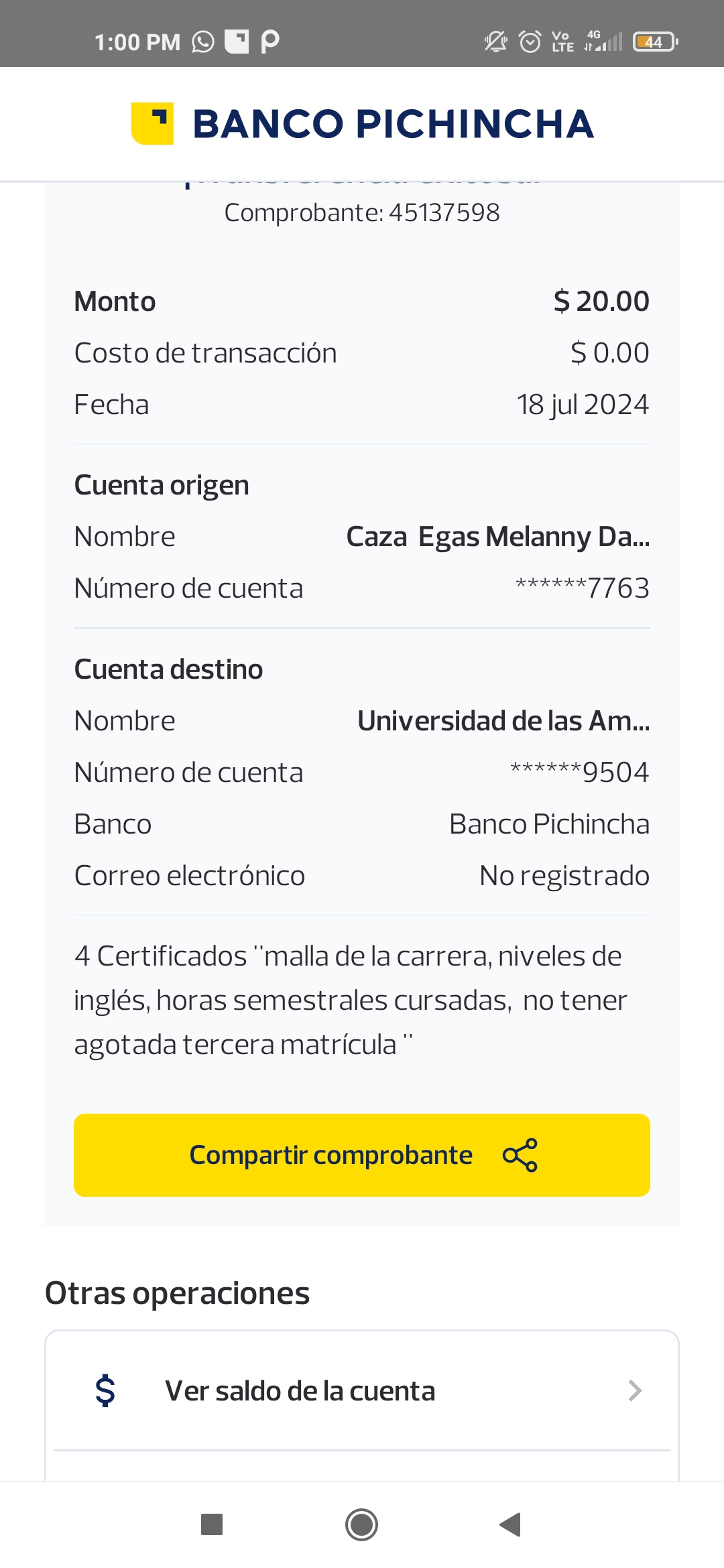Tap the share icon on the yellow button
724x1568 pixels.
520,1155
